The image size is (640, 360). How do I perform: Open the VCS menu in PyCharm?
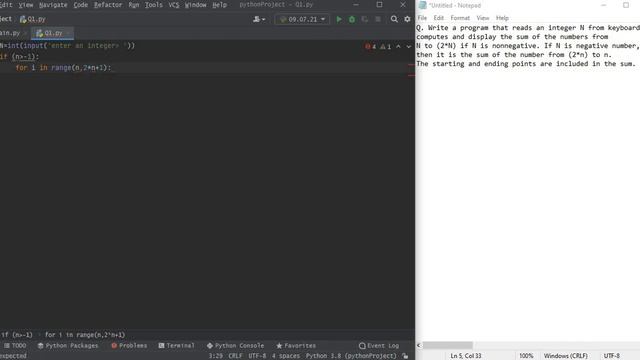pyautogui.click(x=173, y=5)
